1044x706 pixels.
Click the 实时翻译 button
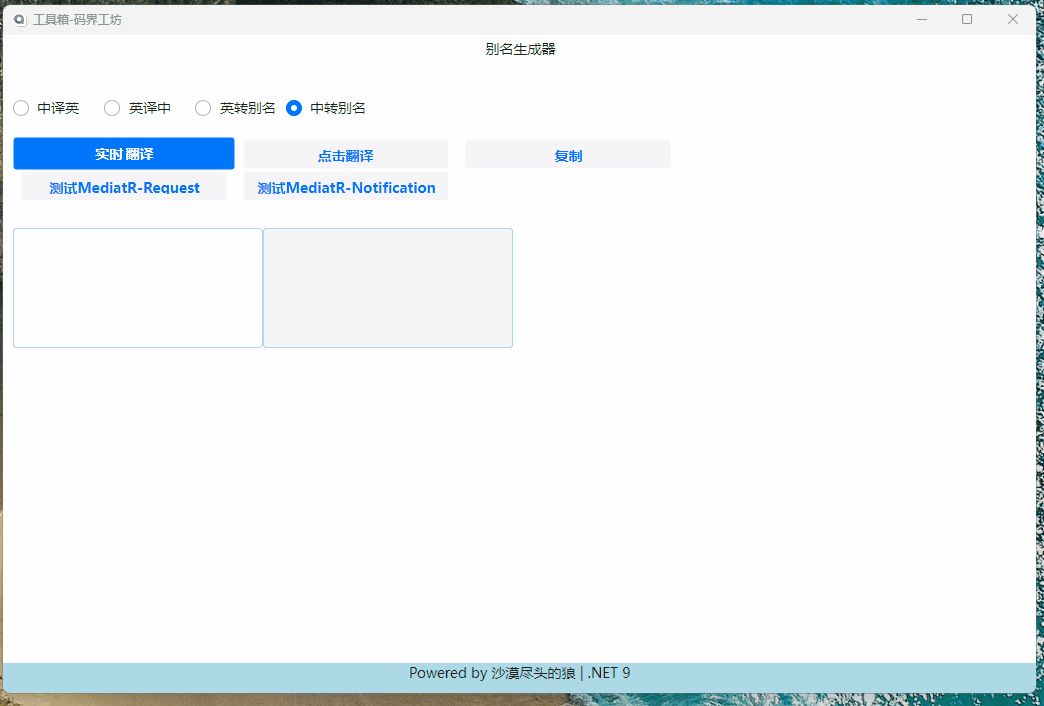click(x=123, y=153)
